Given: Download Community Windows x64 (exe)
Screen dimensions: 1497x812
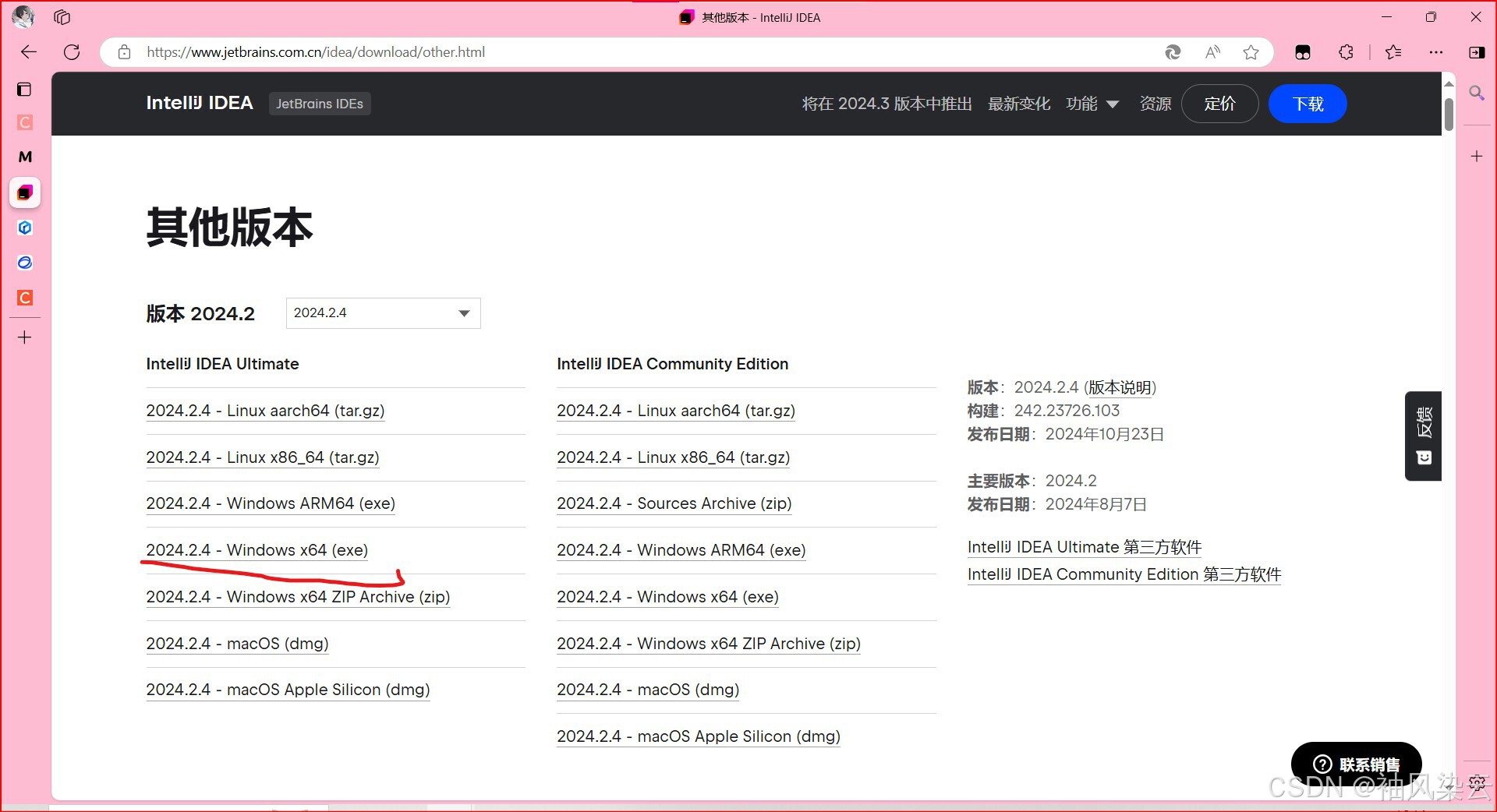Looking at the screenshot, I should tap(668, 597).
